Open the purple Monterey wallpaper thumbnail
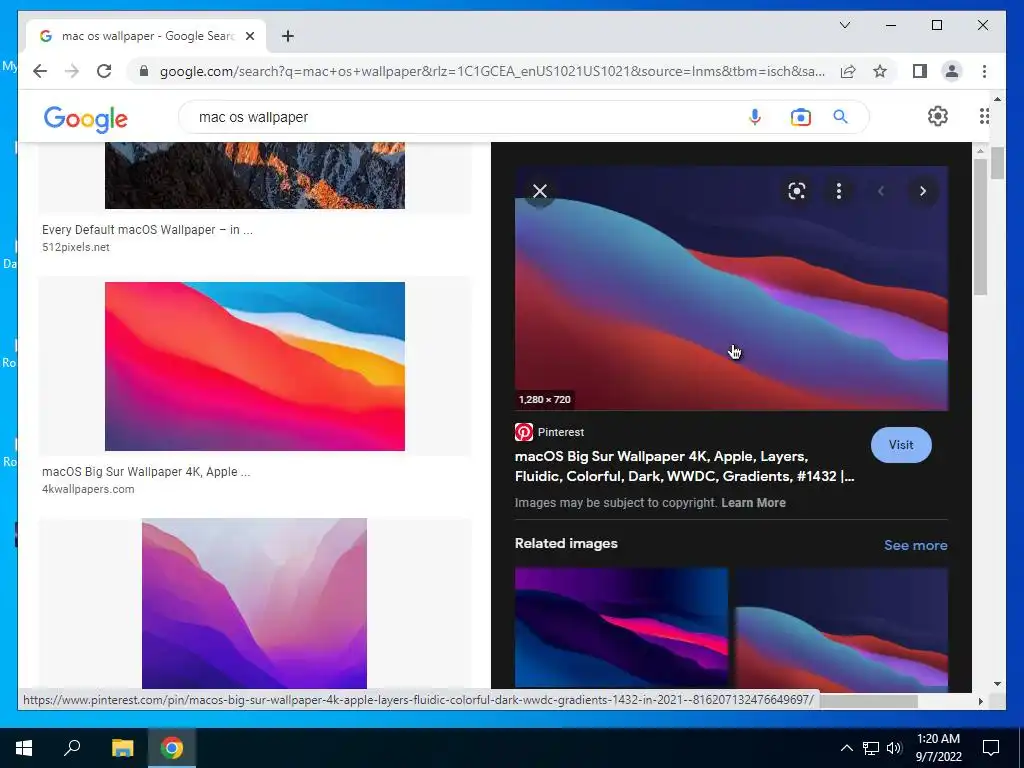Viewport: 1024px width, 768px height. [254, 603]
